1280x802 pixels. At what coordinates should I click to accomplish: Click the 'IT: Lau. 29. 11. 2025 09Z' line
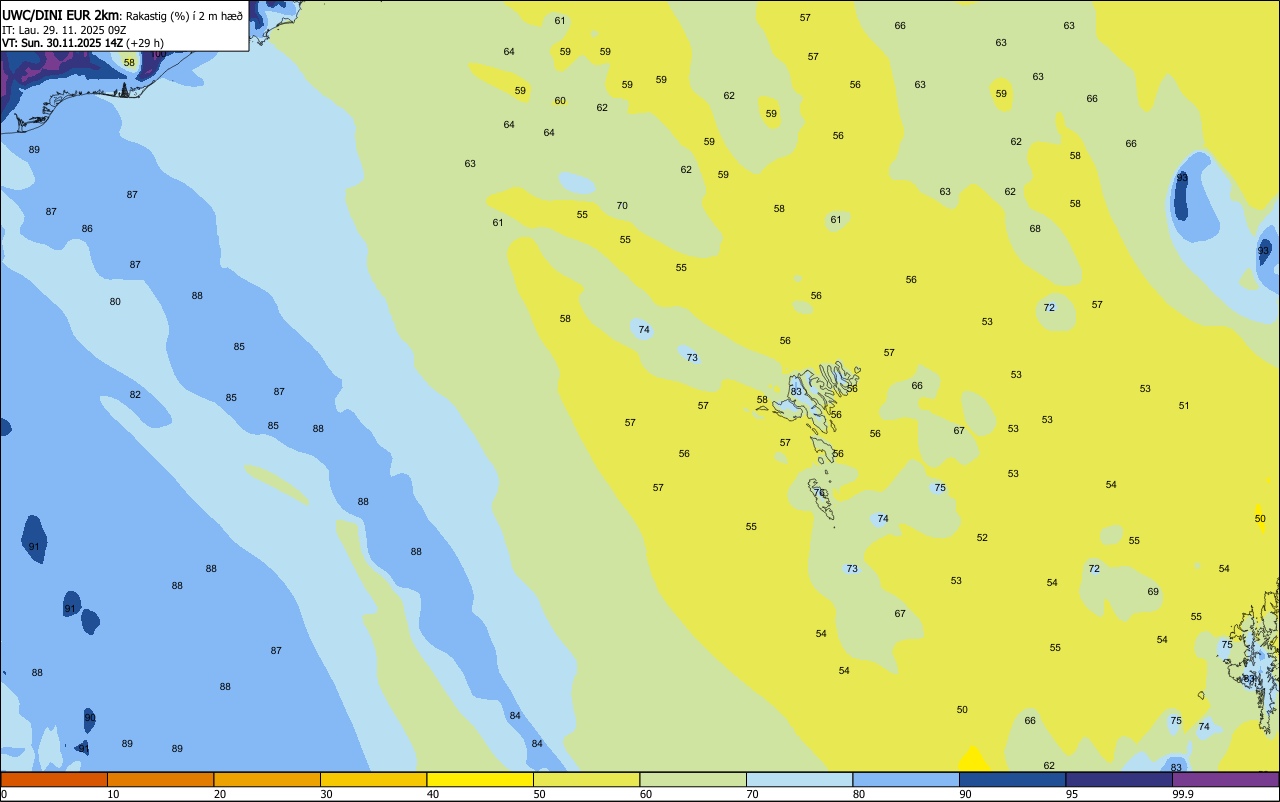tap(64, 29)
